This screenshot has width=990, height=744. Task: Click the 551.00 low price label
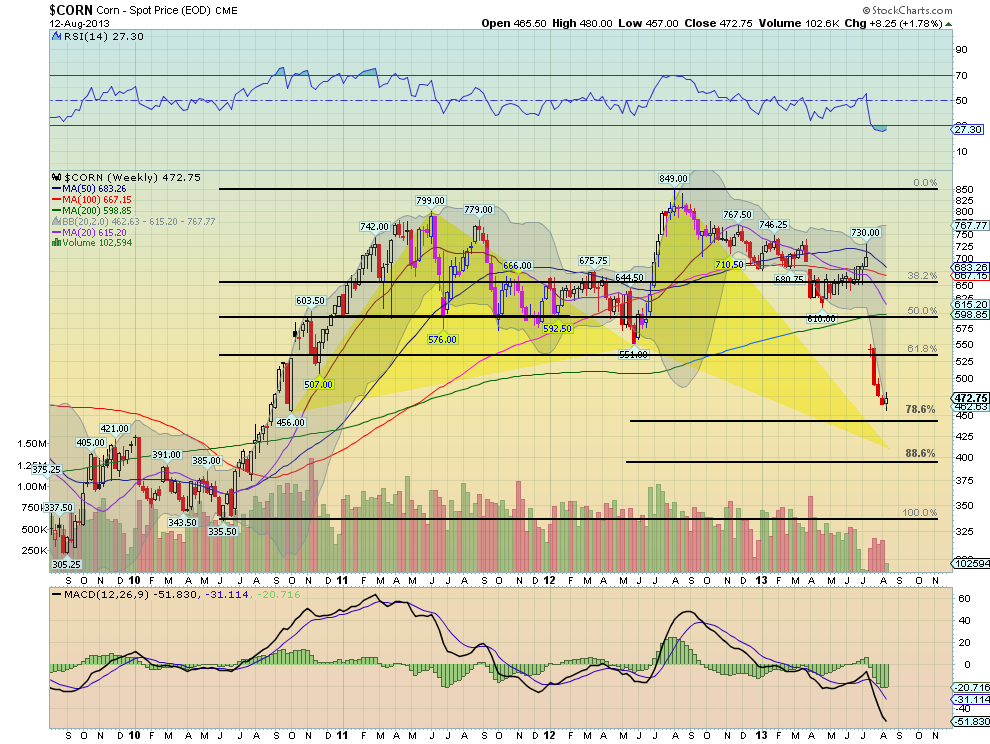pyautogui.click(x=633, y=354)
